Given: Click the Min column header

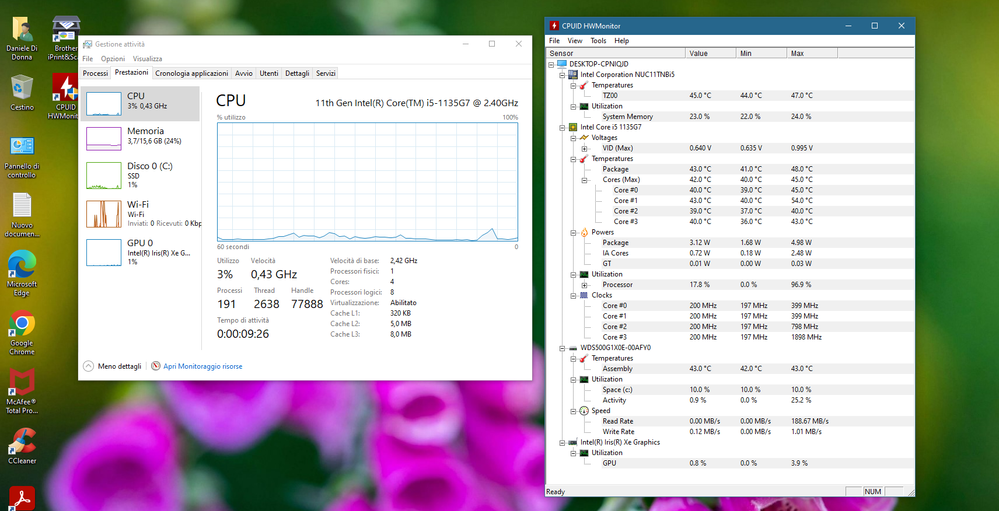Looking at the screenshot, I should 761,54.
